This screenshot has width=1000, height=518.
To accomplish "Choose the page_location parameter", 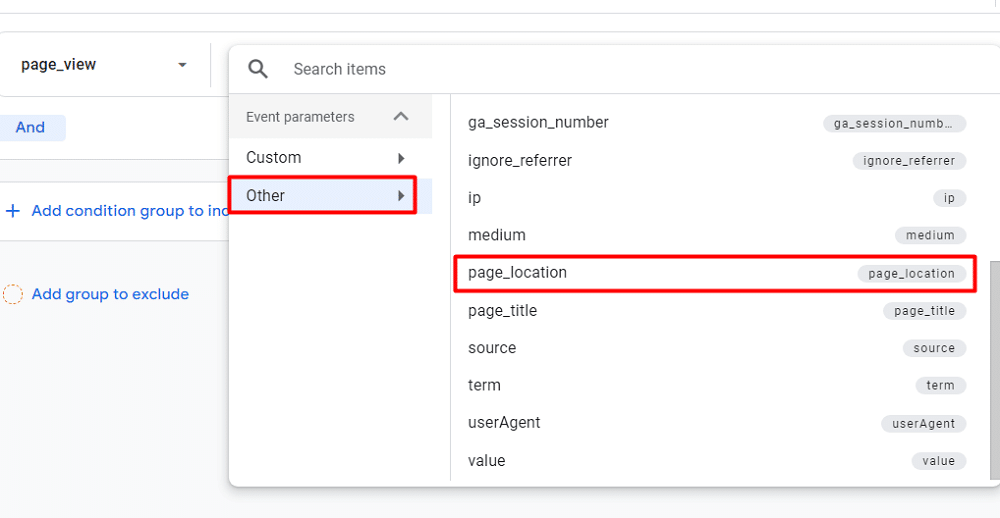I will [517, 273].
